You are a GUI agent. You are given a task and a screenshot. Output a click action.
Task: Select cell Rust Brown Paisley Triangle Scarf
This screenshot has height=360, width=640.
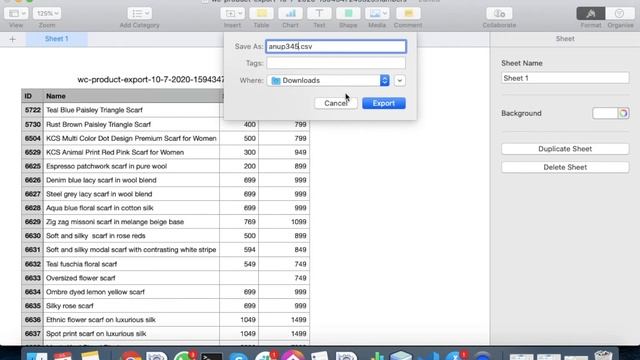pyautogui.click(x=131, y=124)
